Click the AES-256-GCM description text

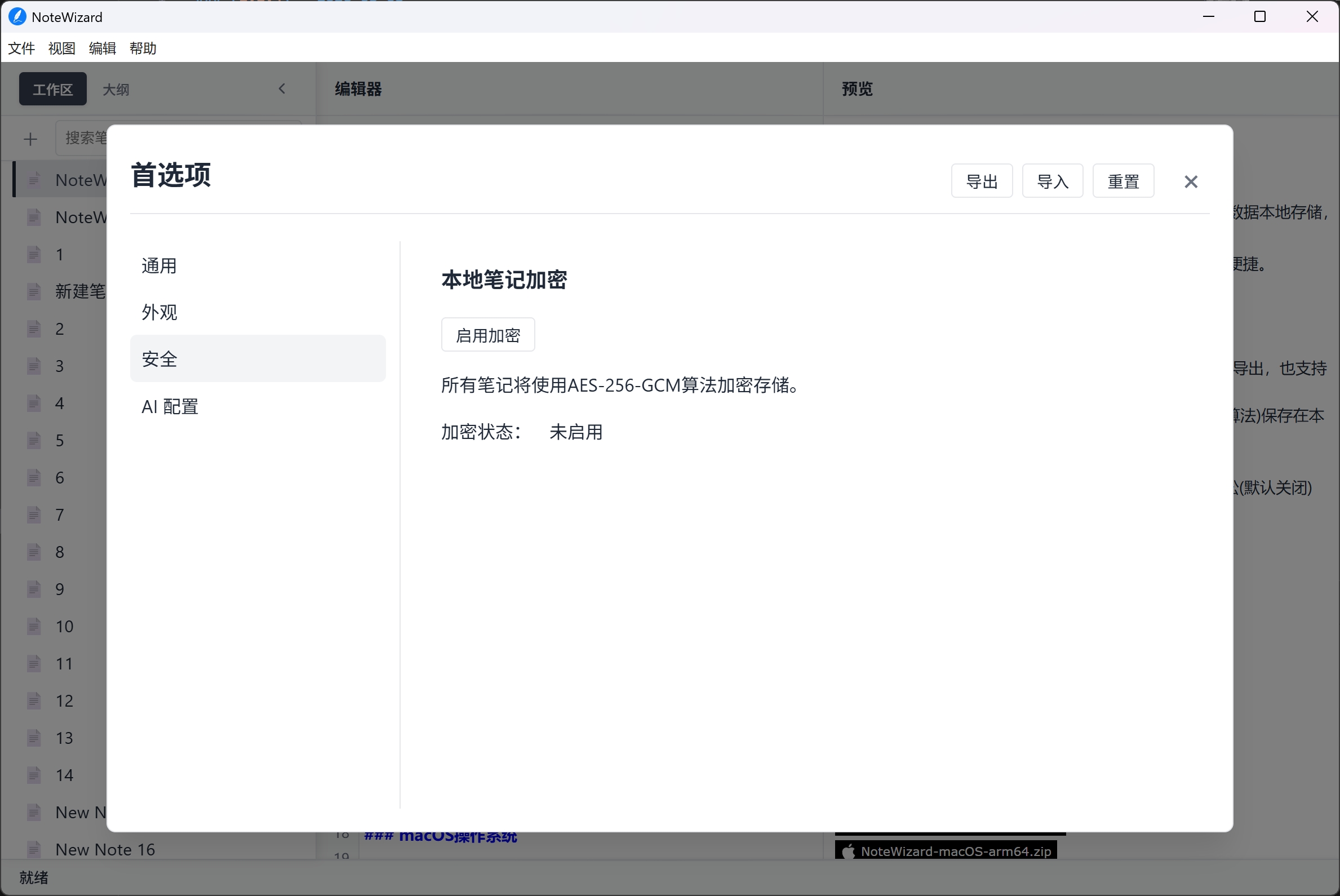620,385
